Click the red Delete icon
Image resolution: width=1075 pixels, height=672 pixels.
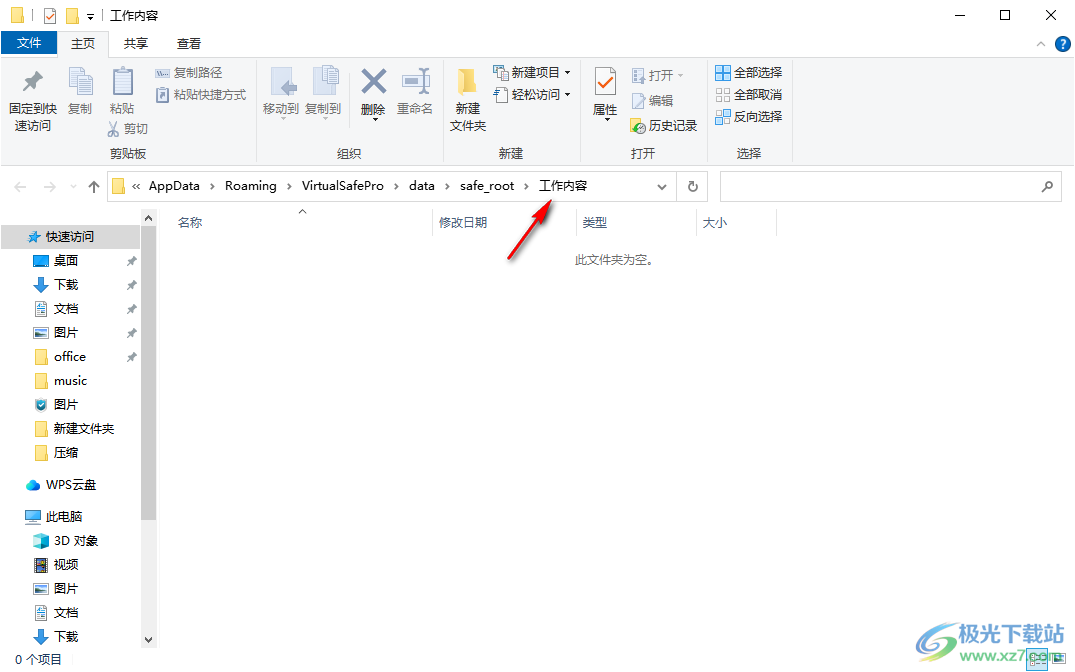click(374, 81)
